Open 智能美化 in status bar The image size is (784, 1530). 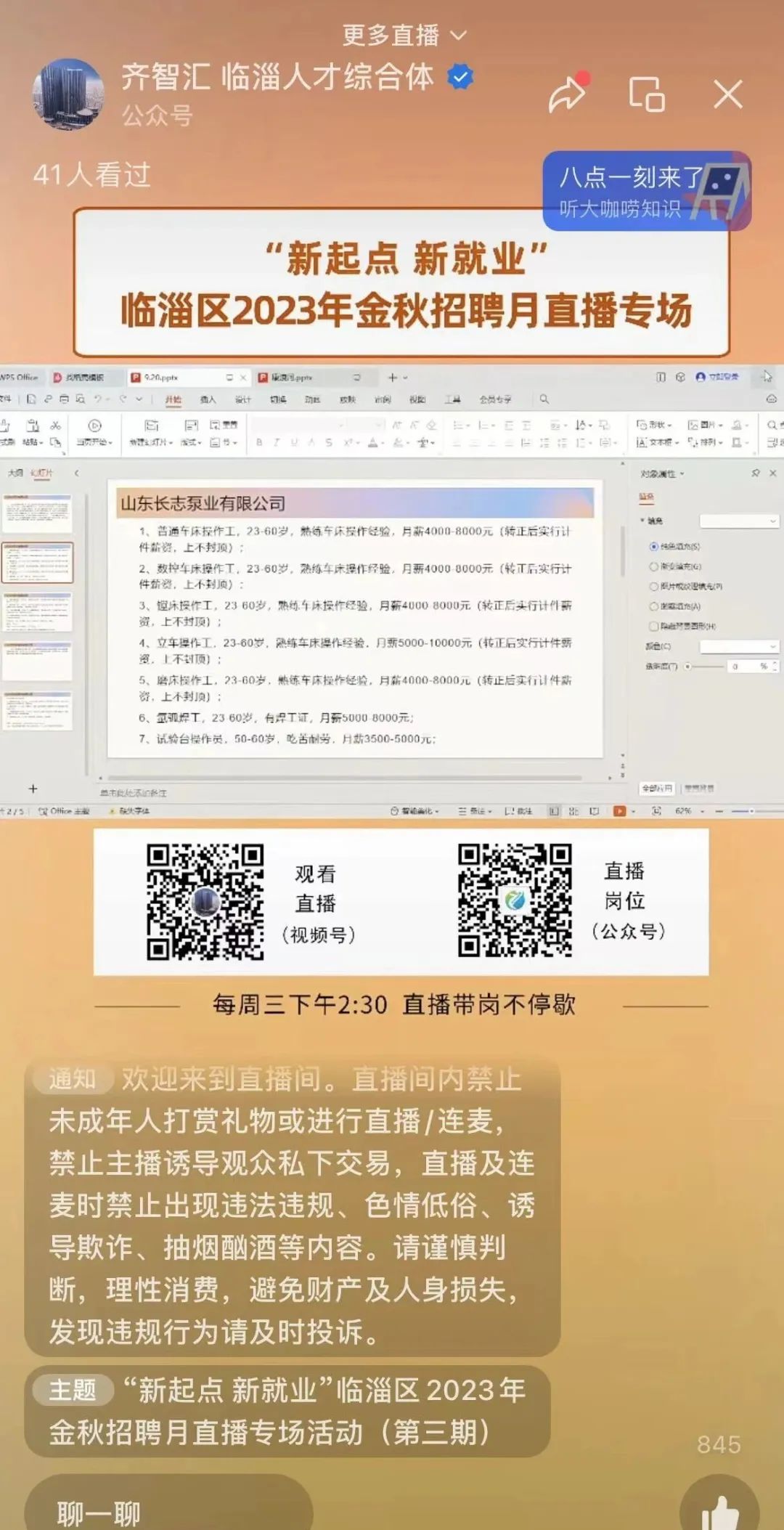pos(415,811)
